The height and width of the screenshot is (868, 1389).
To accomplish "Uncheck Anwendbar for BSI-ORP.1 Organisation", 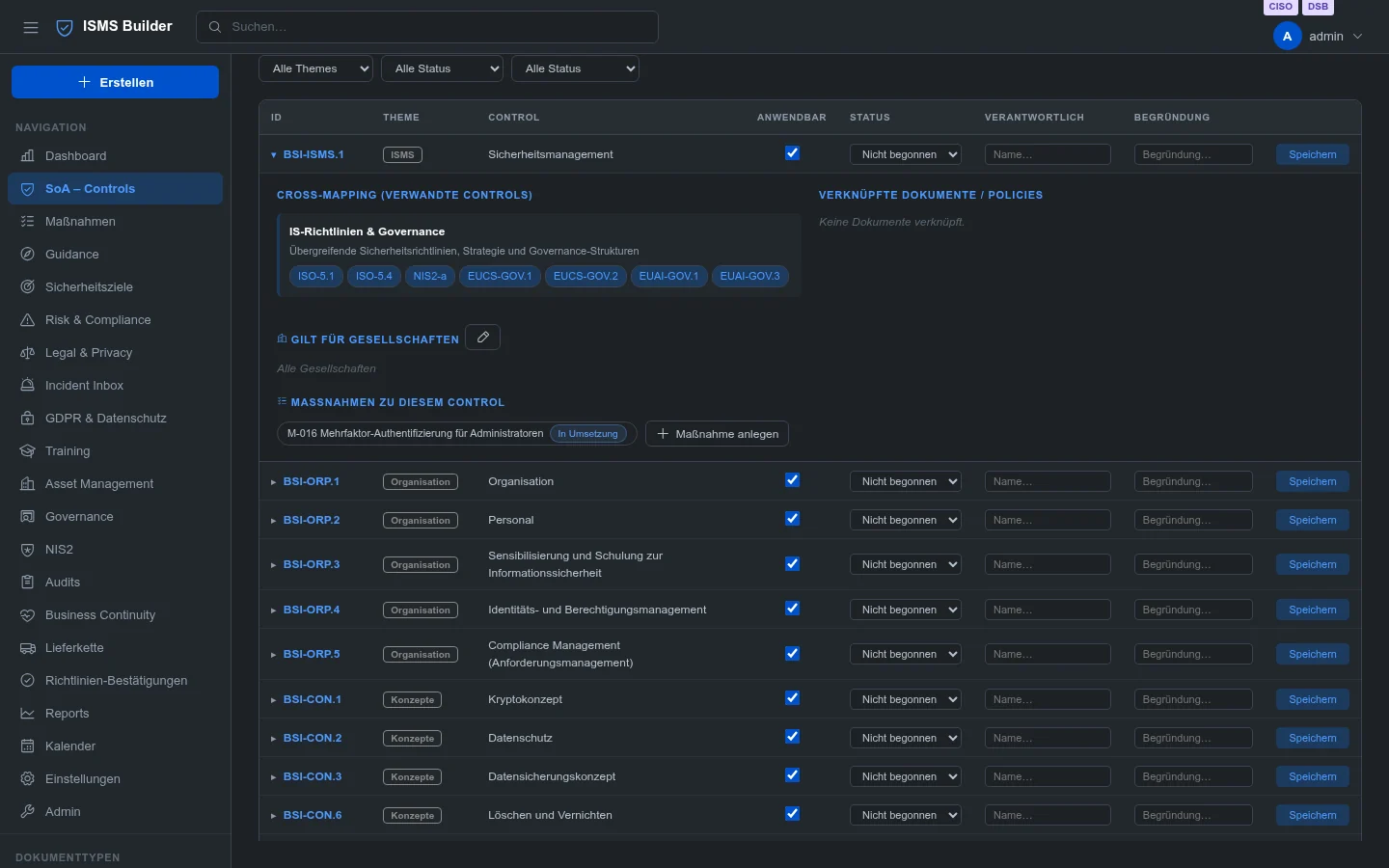I will coord(792,480).
